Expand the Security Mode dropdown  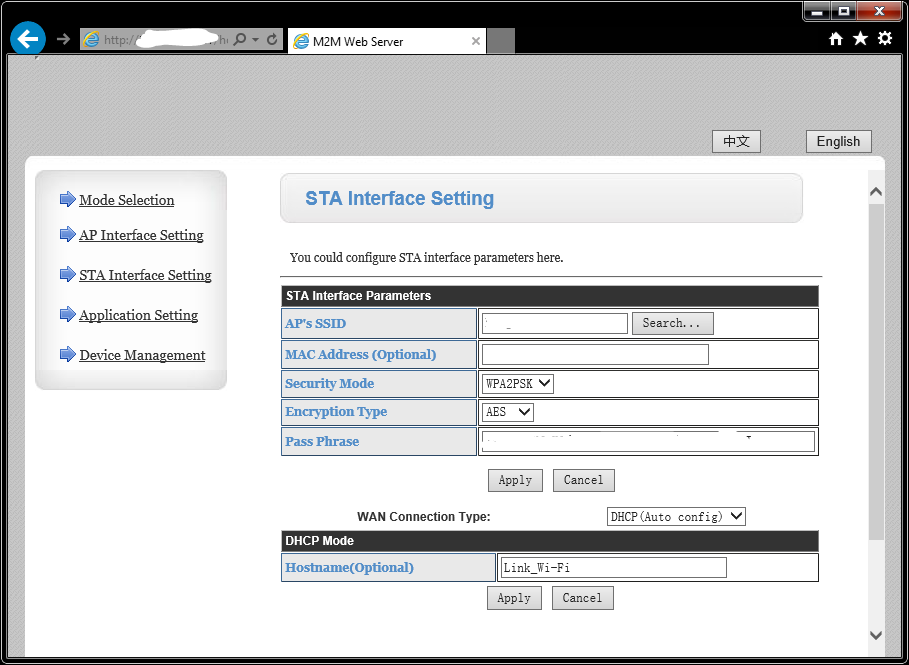point(517,384)
